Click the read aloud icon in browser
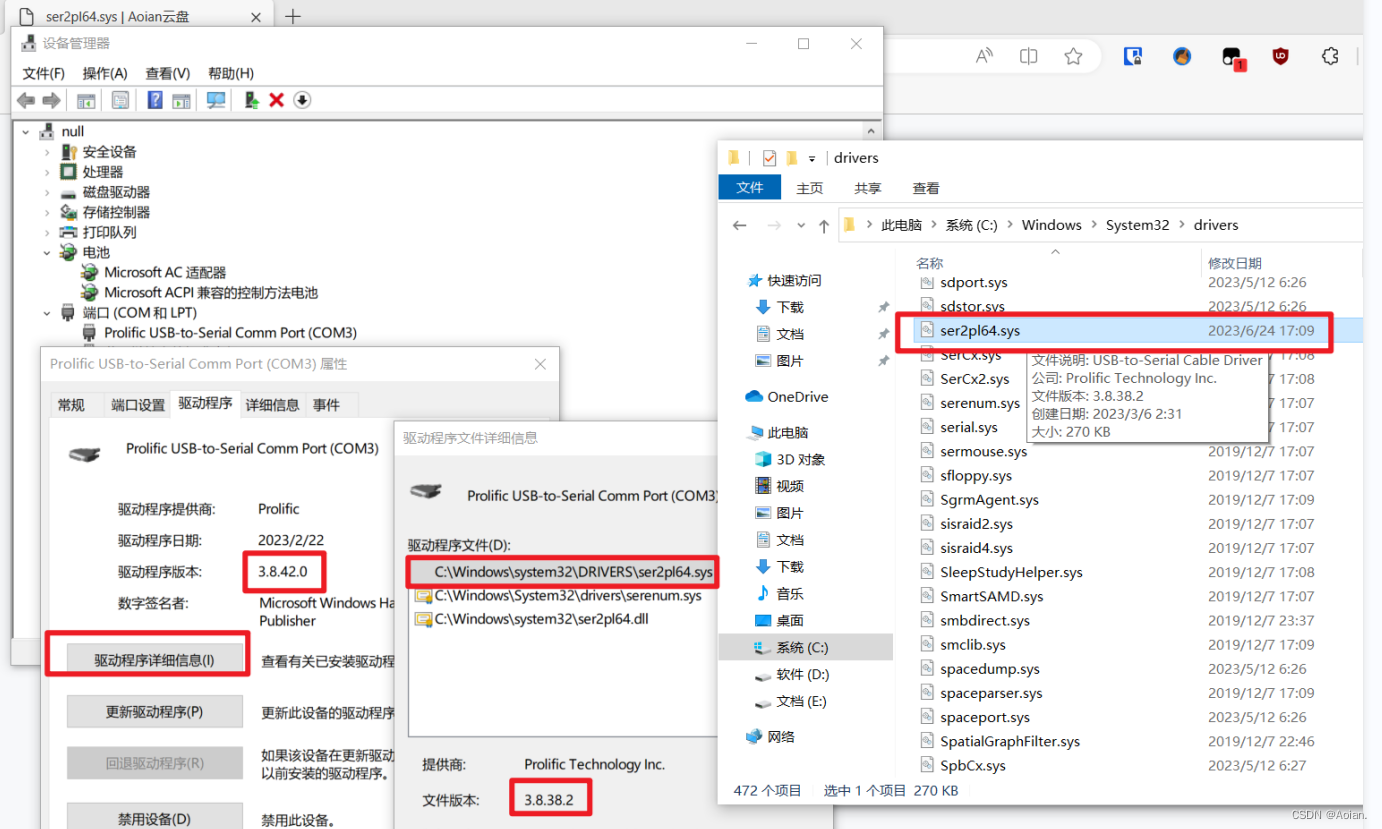This screenshot has width=1382, height=829. click(x=984, y=56)
